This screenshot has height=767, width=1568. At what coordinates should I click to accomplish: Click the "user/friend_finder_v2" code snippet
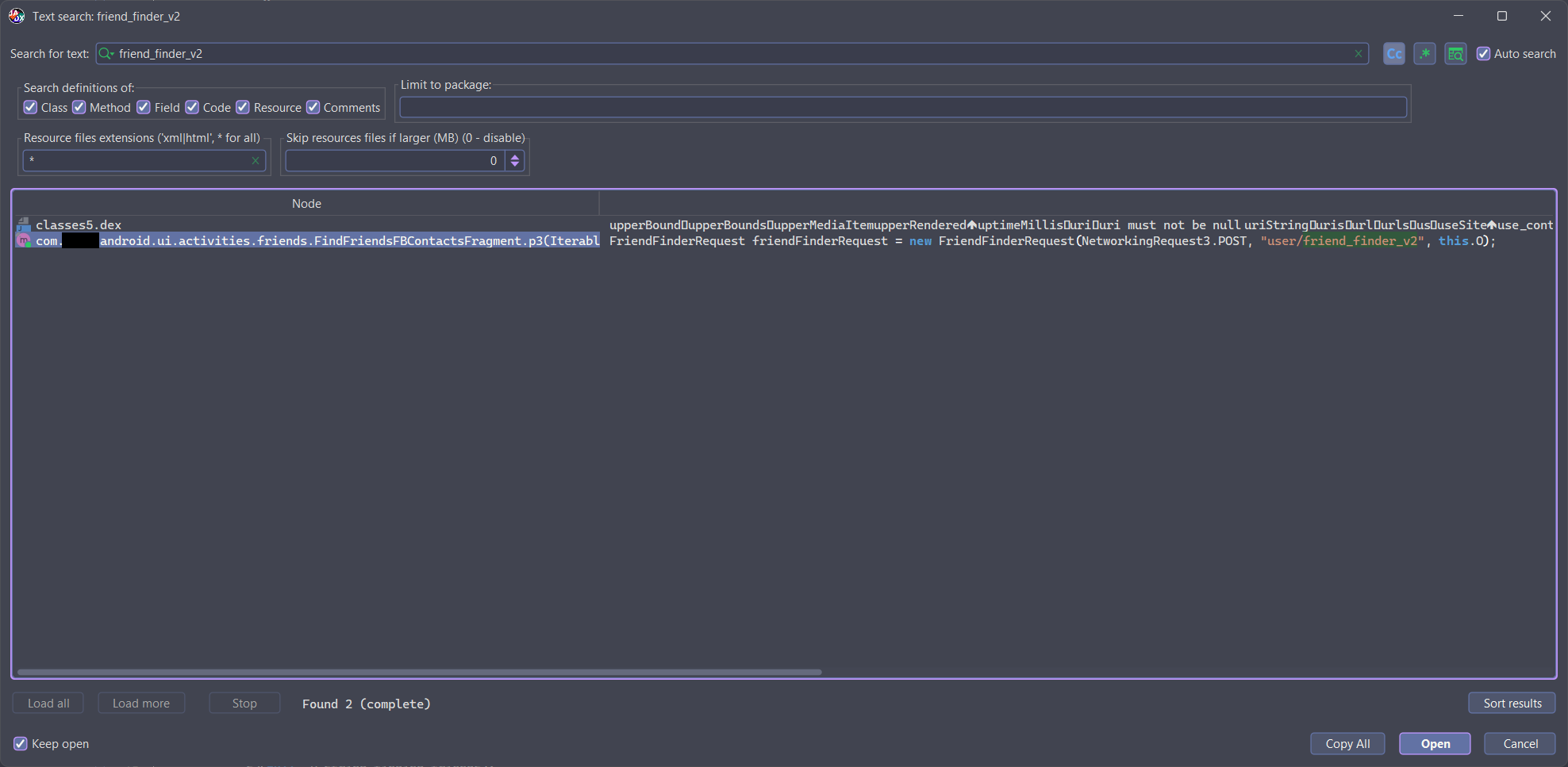[x=1343, y=241]
